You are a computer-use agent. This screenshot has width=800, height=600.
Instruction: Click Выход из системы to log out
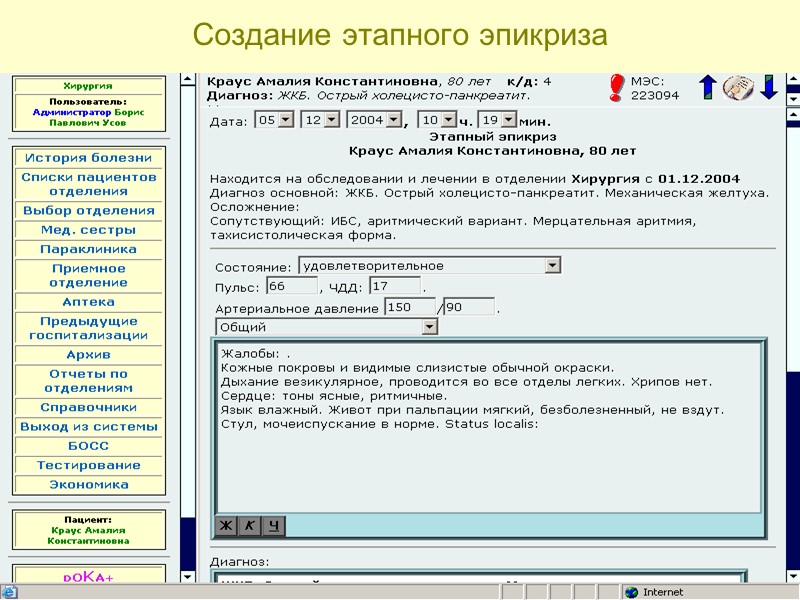click(x=89, y=427)
